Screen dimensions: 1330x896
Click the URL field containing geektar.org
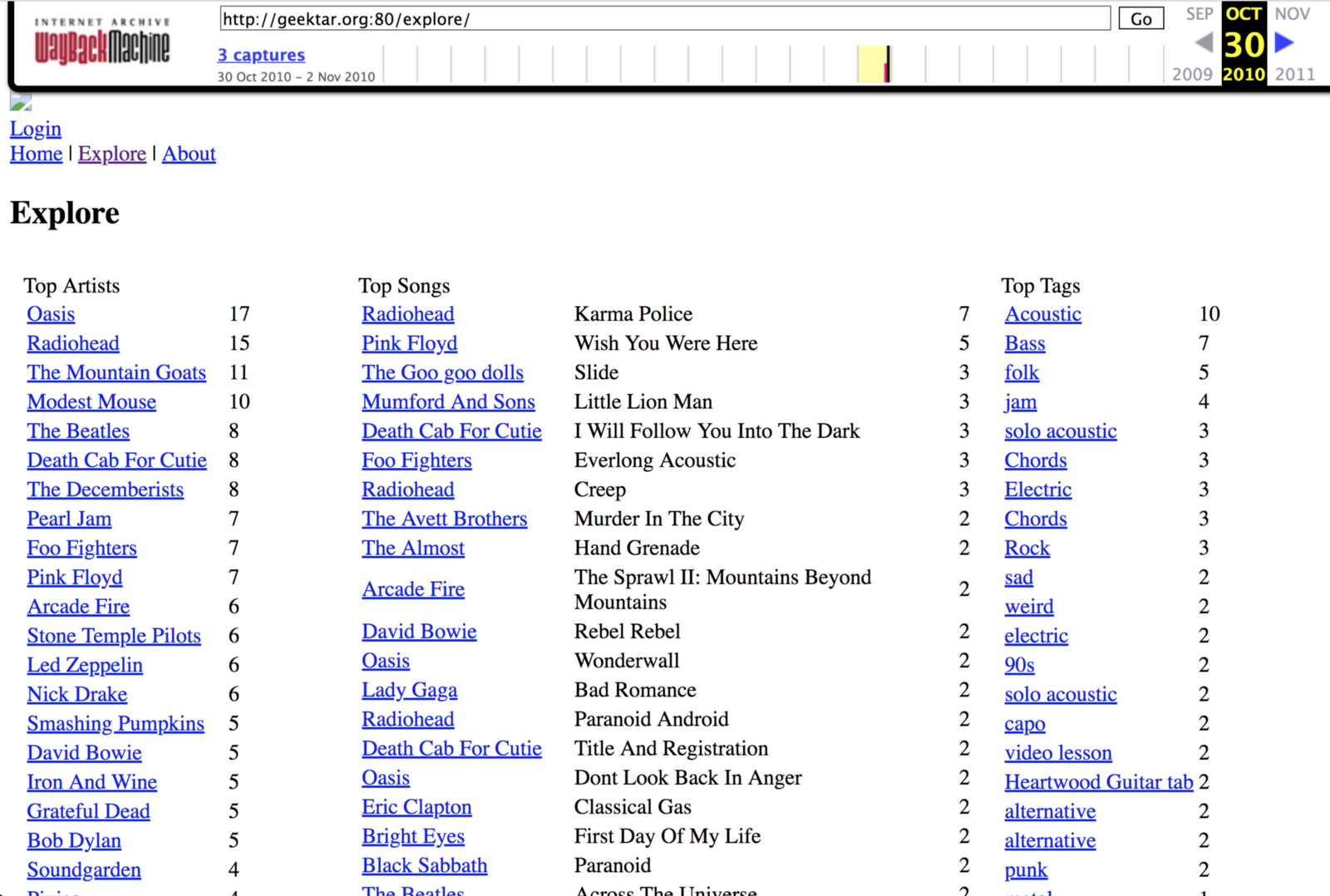(665, 18)
